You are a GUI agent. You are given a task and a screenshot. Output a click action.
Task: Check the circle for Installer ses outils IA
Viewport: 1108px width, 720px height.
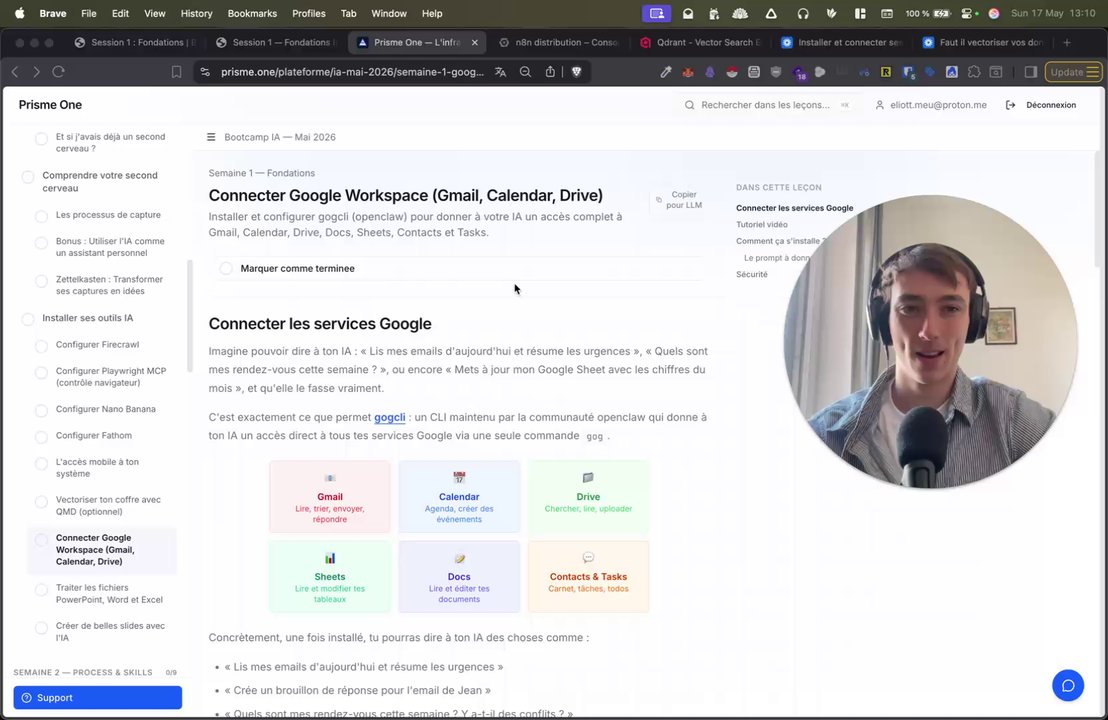pos(28,319)
